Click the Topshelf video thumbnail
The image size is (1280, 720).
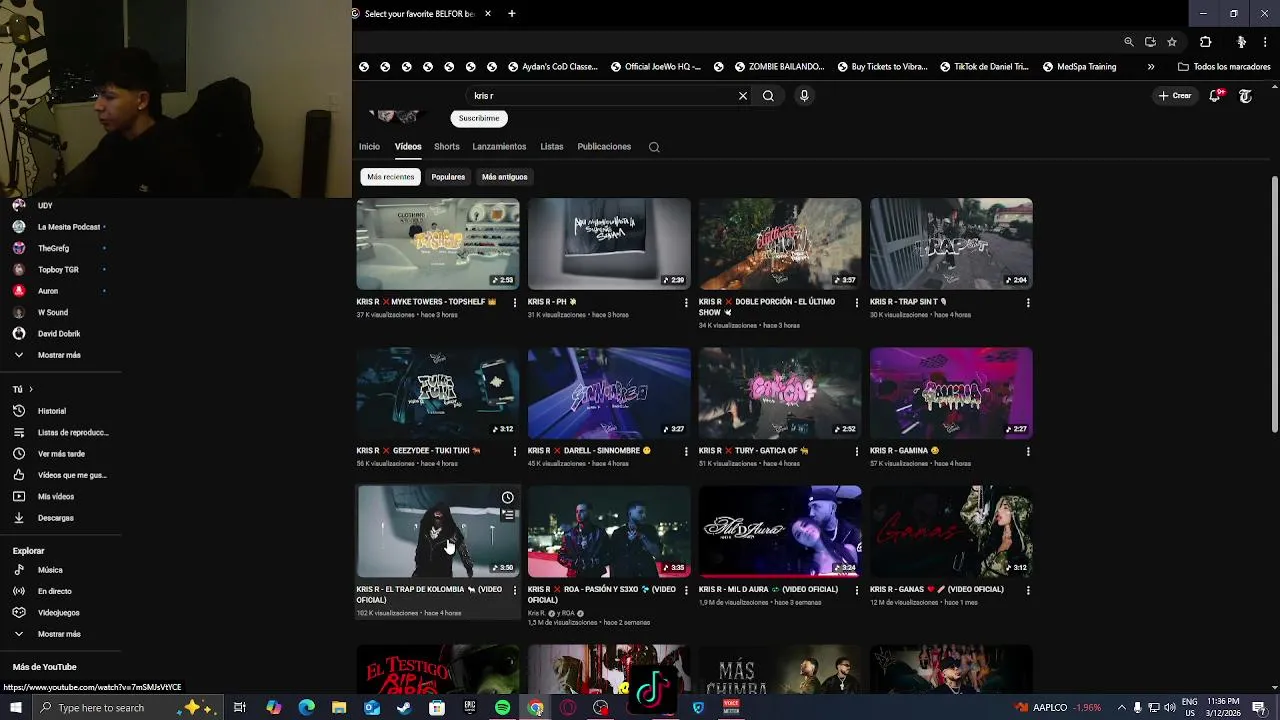pos(438,244)
